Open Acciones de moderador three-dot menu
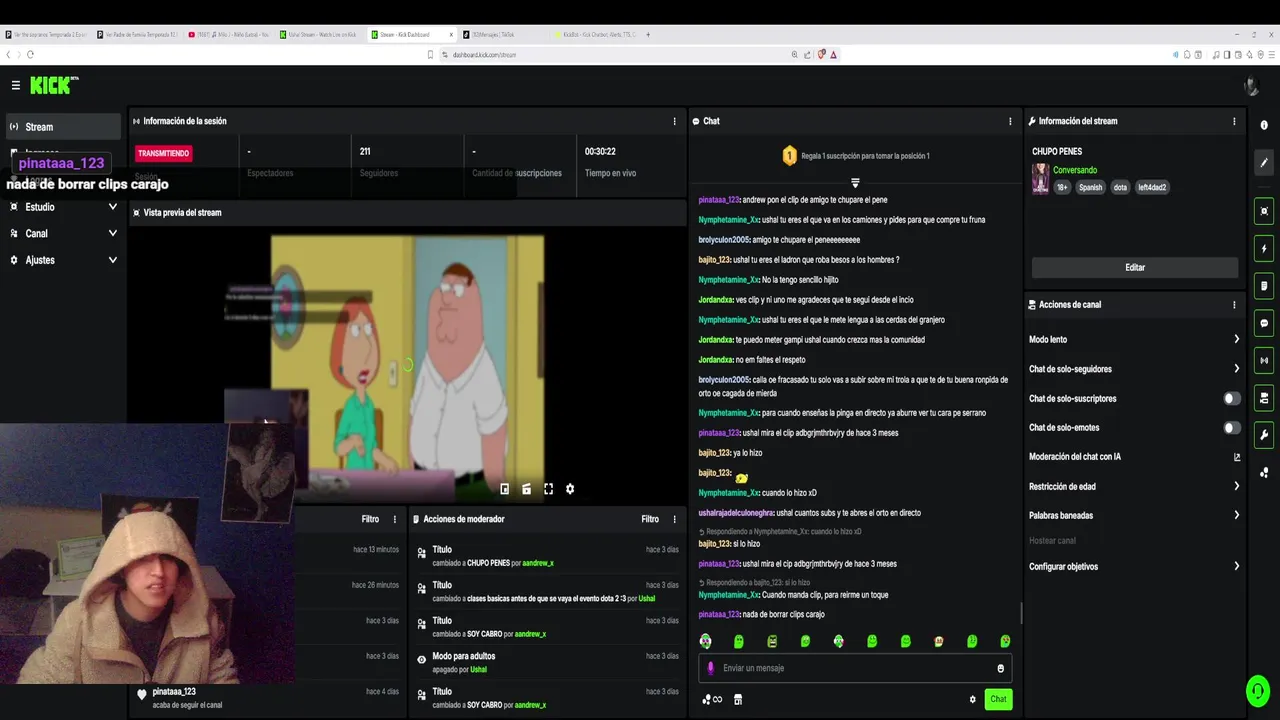1280x720 pixels. (x=674, y=519)
